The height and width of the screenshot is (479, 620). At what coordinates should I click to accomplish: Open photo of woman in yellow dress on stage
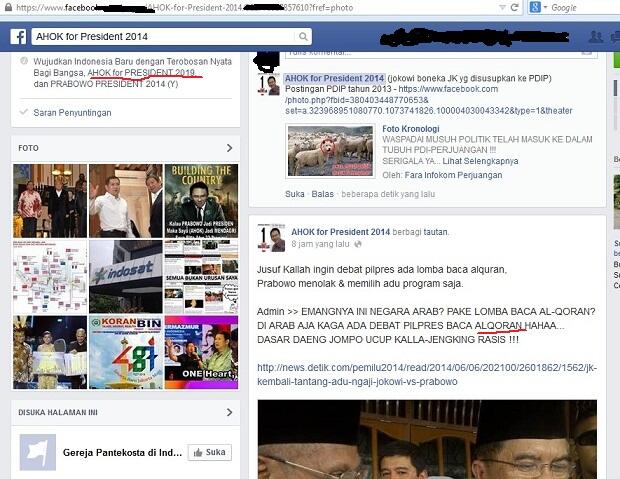(x=50, y=352)
